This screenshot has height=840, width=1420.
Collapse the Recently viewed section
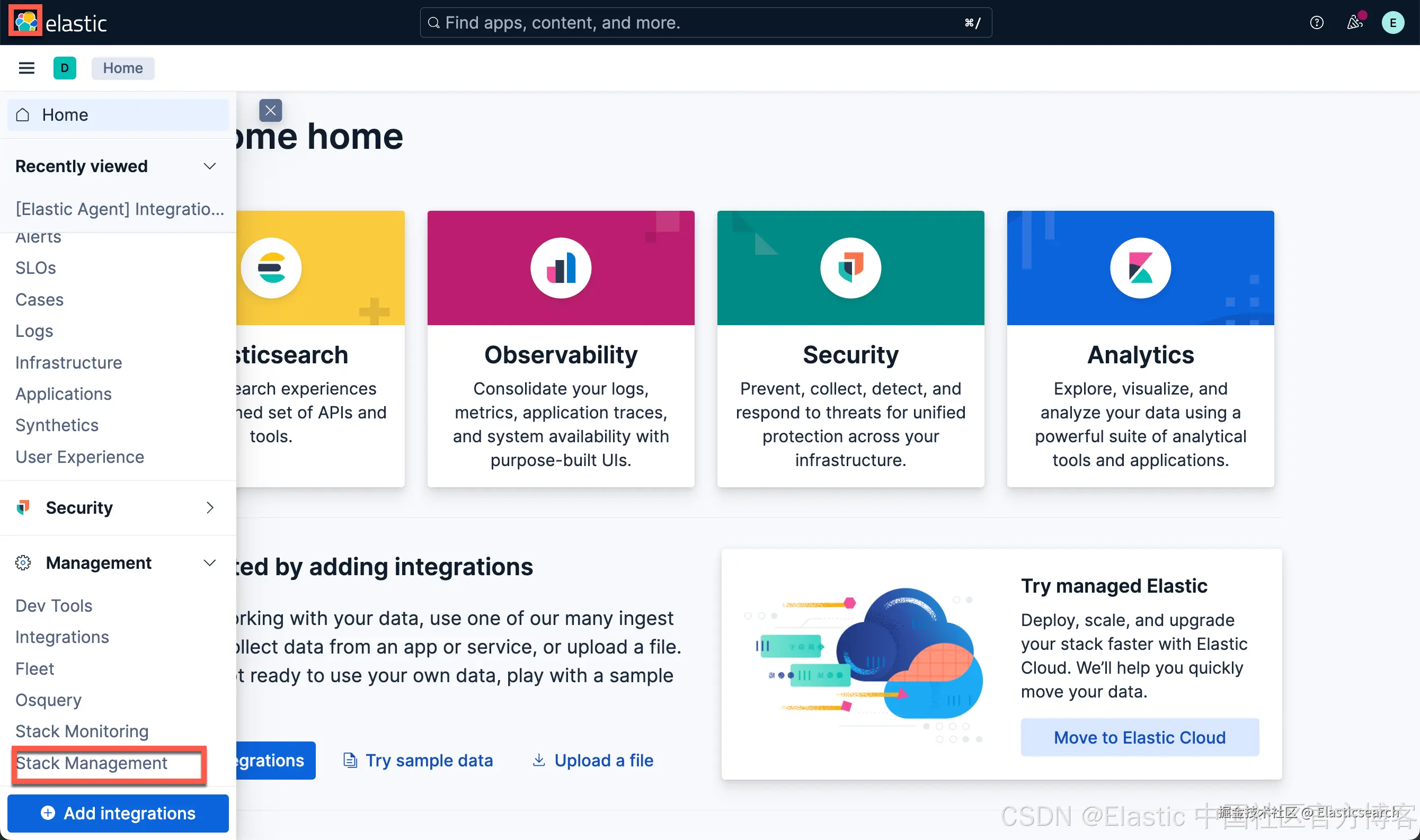pos(209,166)
